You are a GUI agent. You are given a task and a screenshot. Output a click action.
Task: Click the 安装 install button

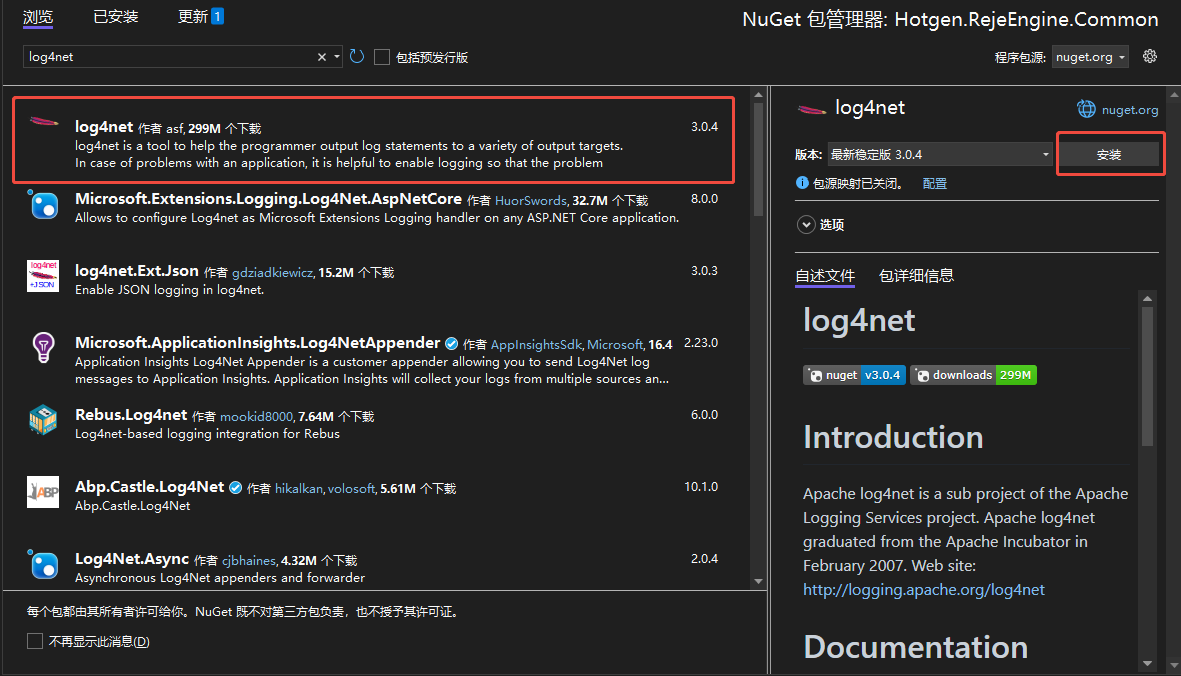click(x=1109, y=154)
